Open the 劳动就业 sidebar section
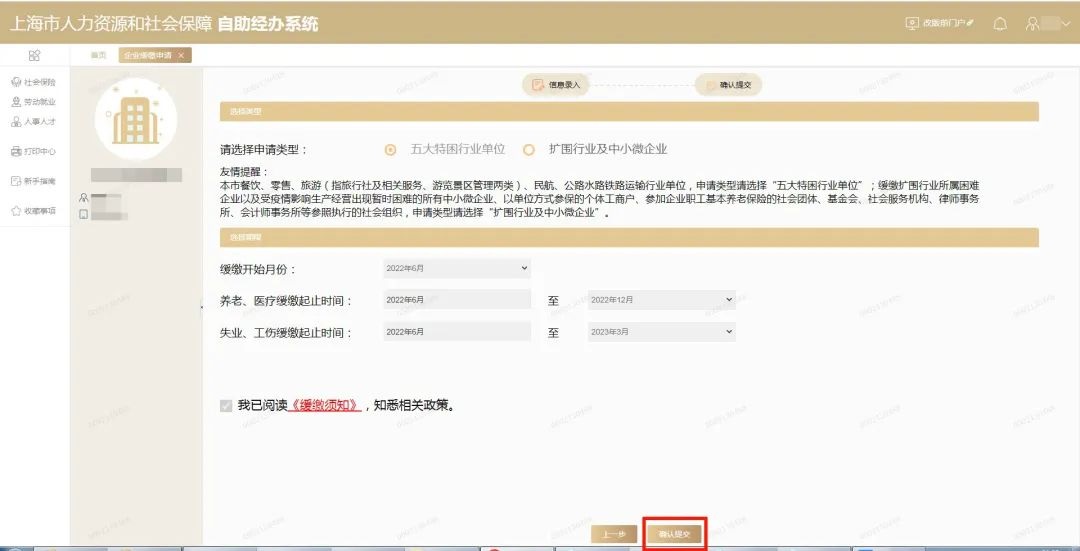The image size is (1080, 551). (34, 102)
